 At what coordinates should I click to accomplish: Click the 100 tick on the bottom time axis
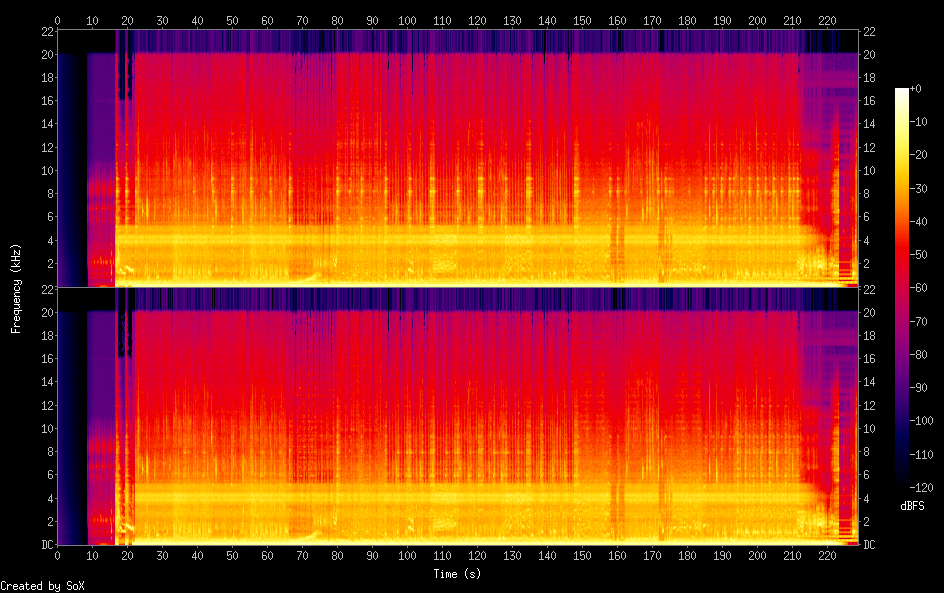407,556
